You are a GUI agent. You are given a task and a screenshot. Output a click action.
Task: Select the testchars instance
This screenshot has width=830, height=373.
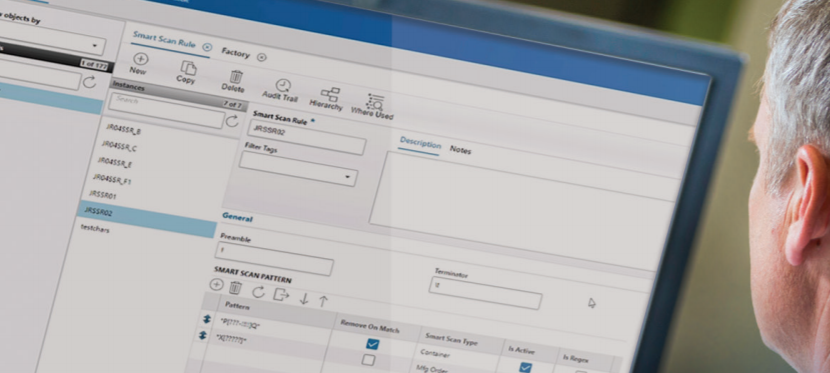coord(95,229)
